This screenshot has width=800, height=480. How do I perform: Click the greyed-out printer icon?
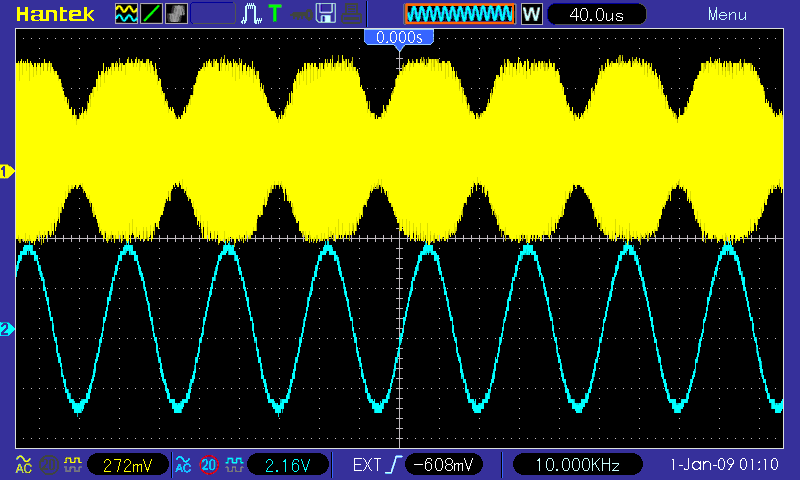click(x=351, y=14)
